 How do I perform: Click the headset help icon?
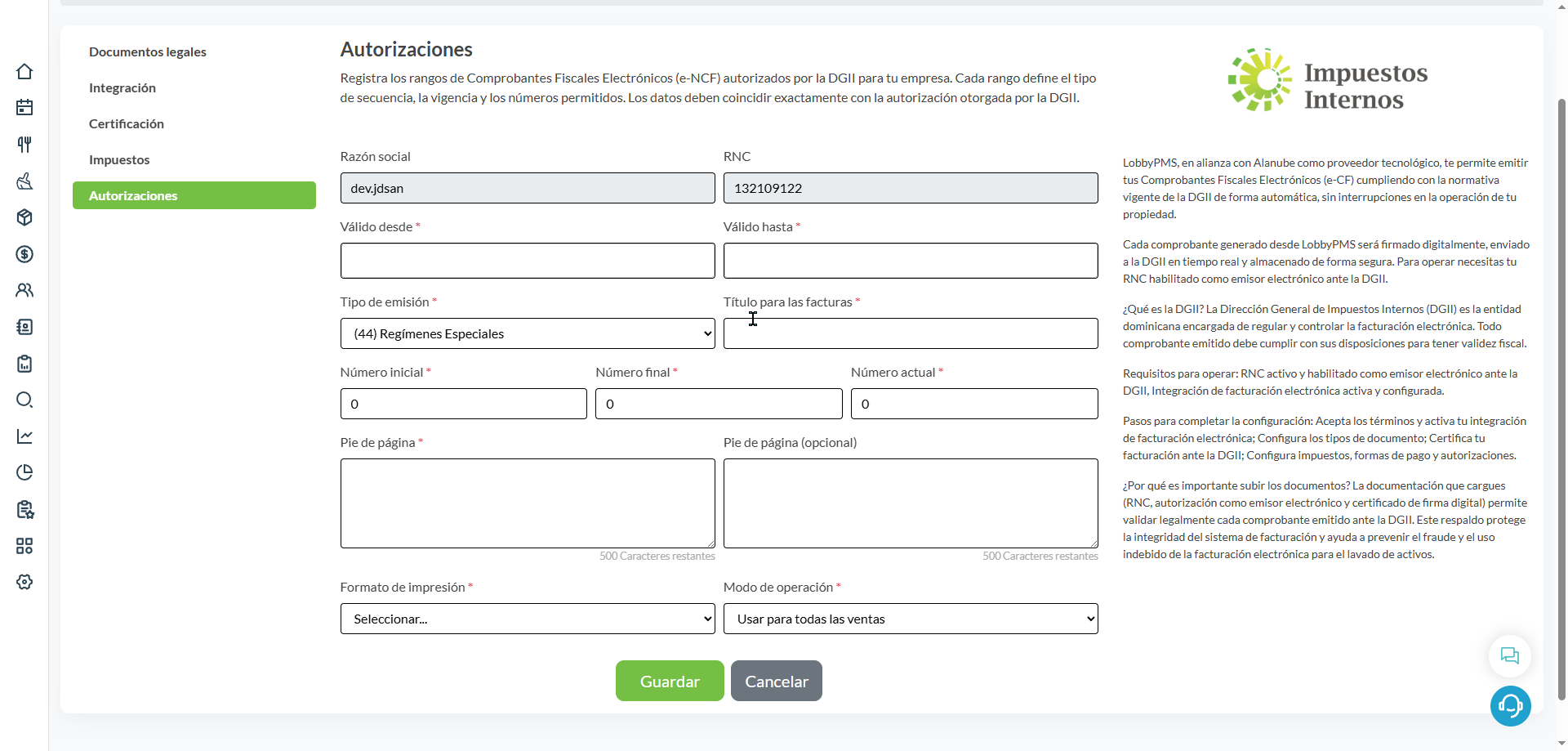(x=1510, y=706)
